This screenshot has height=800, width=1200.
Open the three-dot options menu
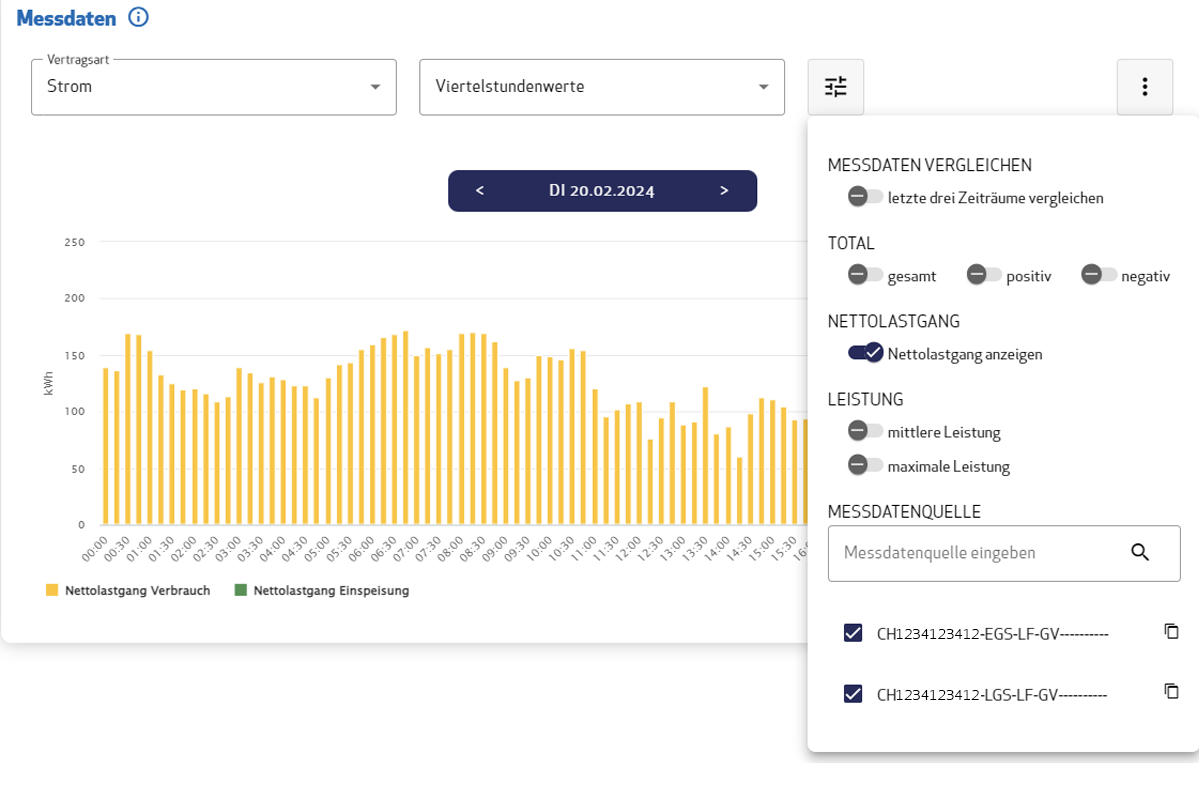1144,87
